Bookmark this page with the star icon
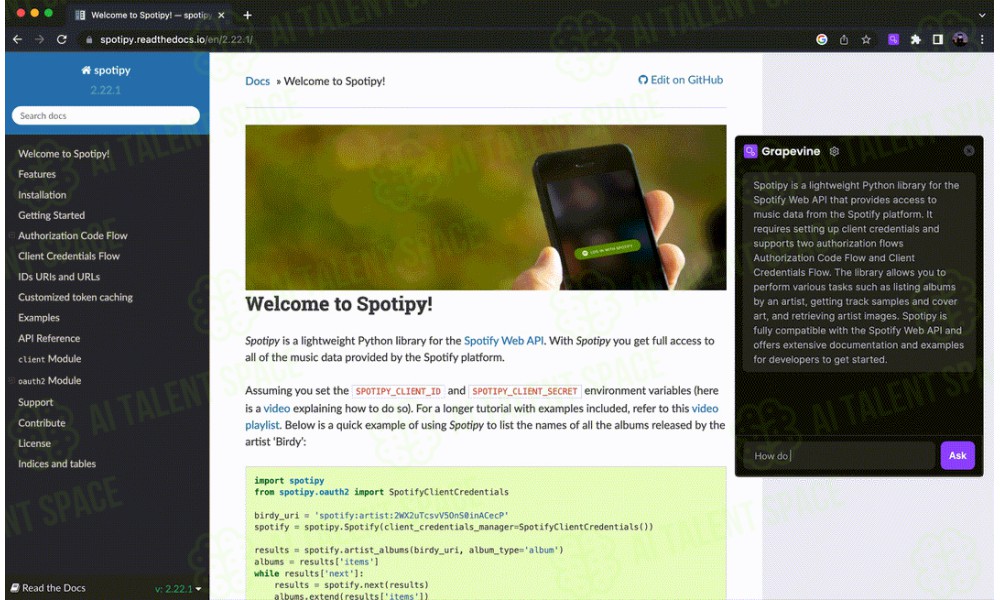Screen dimensions: 1000x600 (866, 40)
